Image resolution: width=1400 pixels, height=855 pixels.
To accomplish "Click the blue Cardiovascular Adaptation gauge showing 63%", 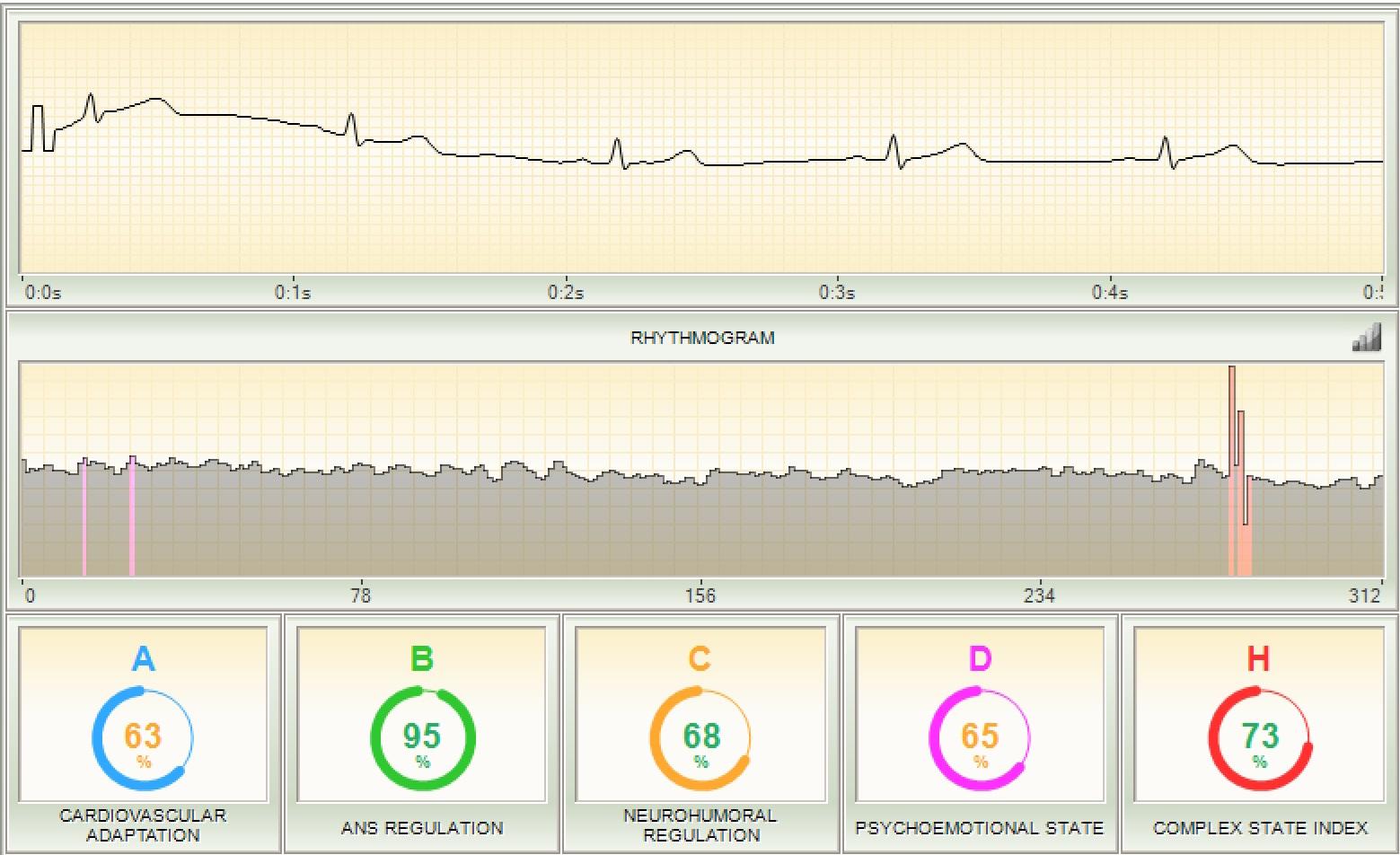I will coord(143,738).
